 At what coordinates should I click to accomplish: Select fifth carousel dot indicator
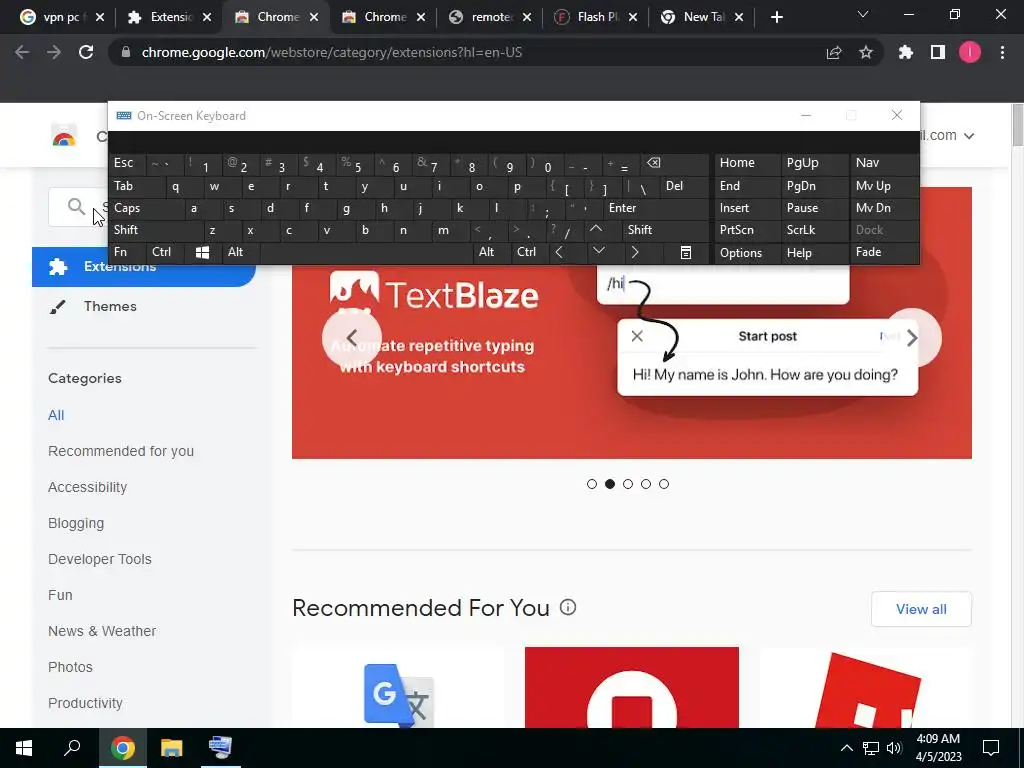(664, 484)
